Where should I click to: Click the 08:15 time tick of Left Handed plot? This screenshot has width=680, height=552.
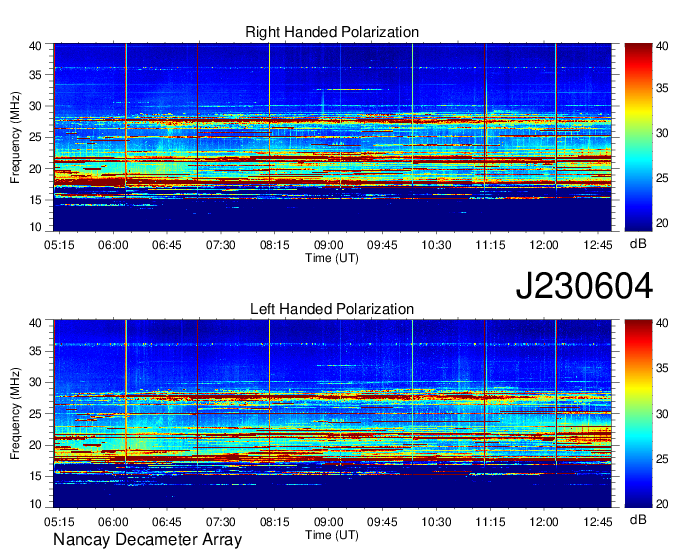click(275, 522)
